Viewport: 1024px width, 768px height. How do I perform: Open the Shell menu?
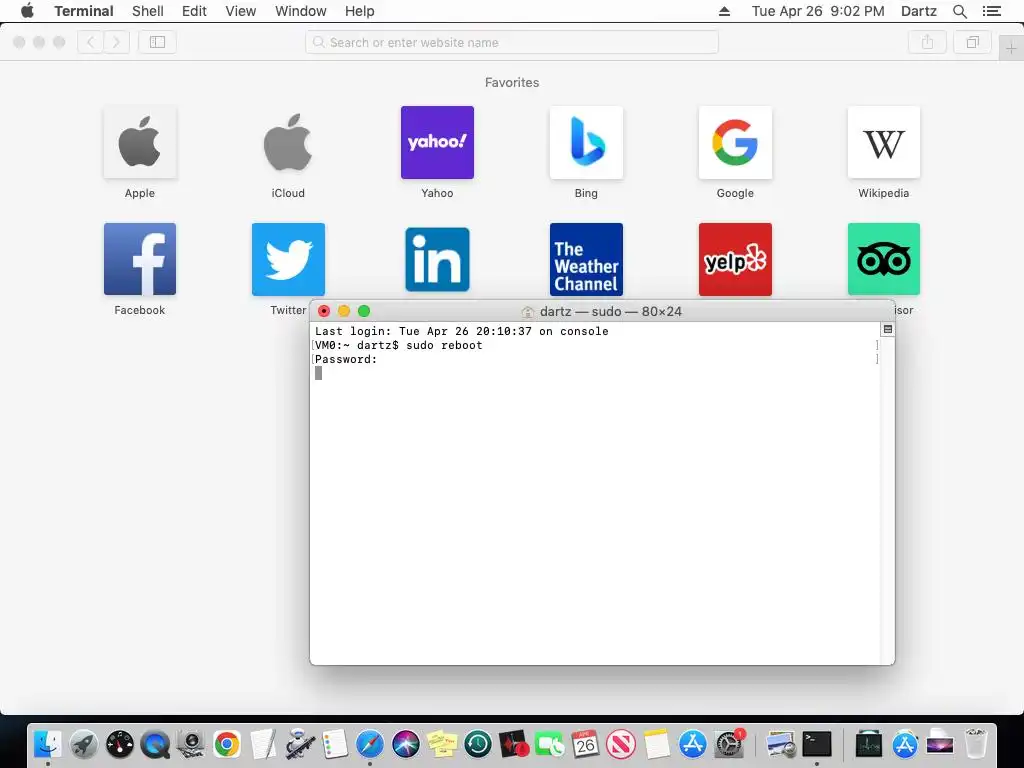pos(148,11)
